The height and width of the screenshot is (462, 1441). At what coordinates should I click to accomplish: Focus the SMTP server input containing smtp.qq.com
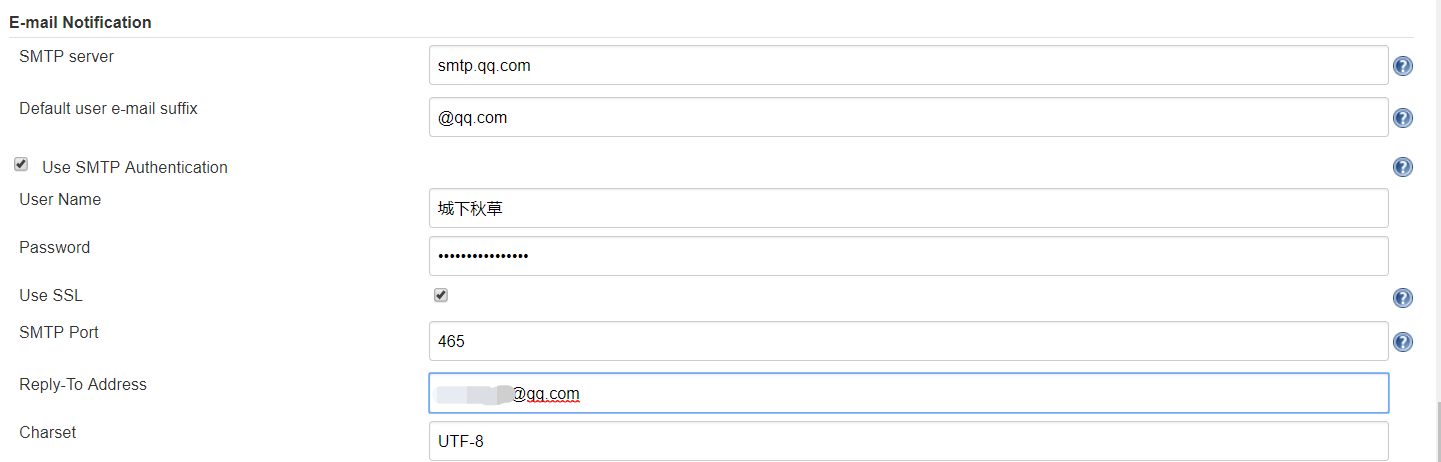pyautogui.click(x=908, y=65)
